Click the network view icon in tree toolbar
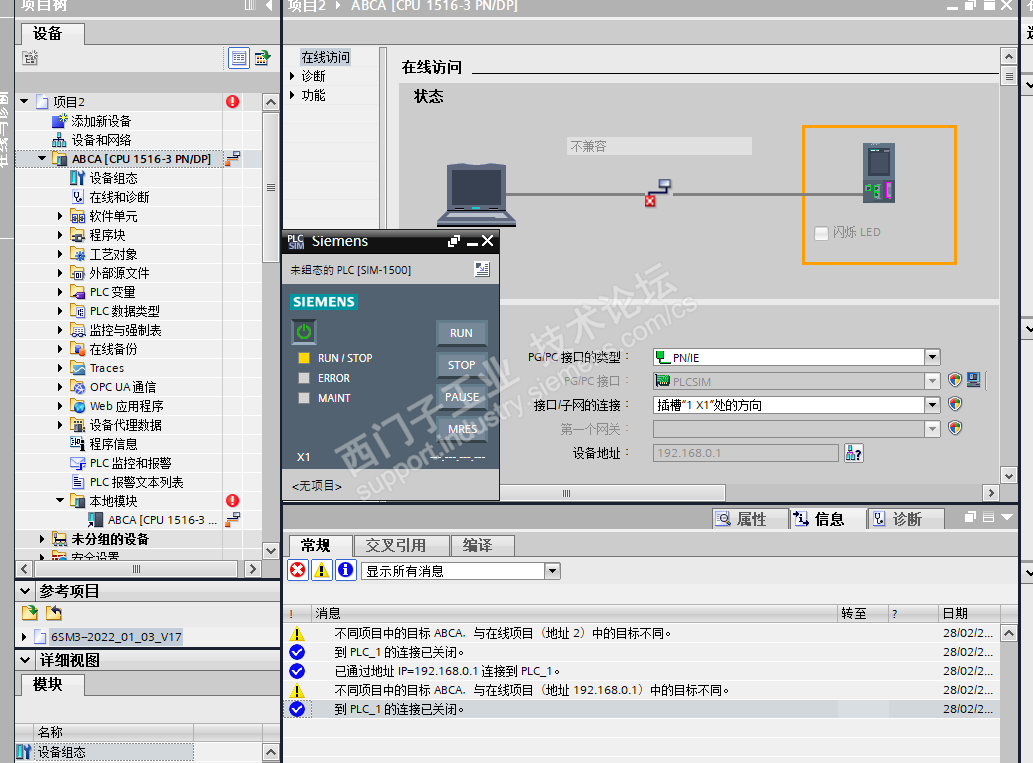Screen dimensions: 1033x763 [x=263, y=58]
